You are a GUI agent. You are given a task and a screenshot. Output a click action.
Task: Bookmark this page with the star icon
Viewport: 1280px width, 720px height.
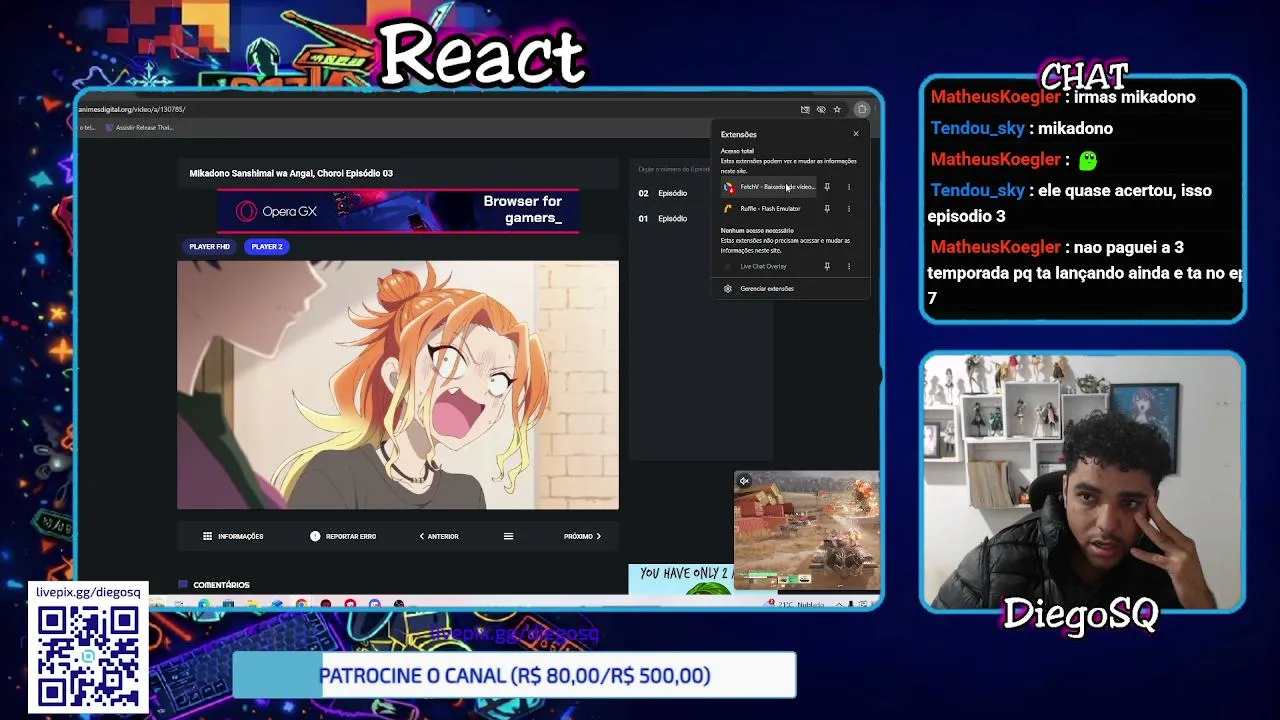(837, 109)
